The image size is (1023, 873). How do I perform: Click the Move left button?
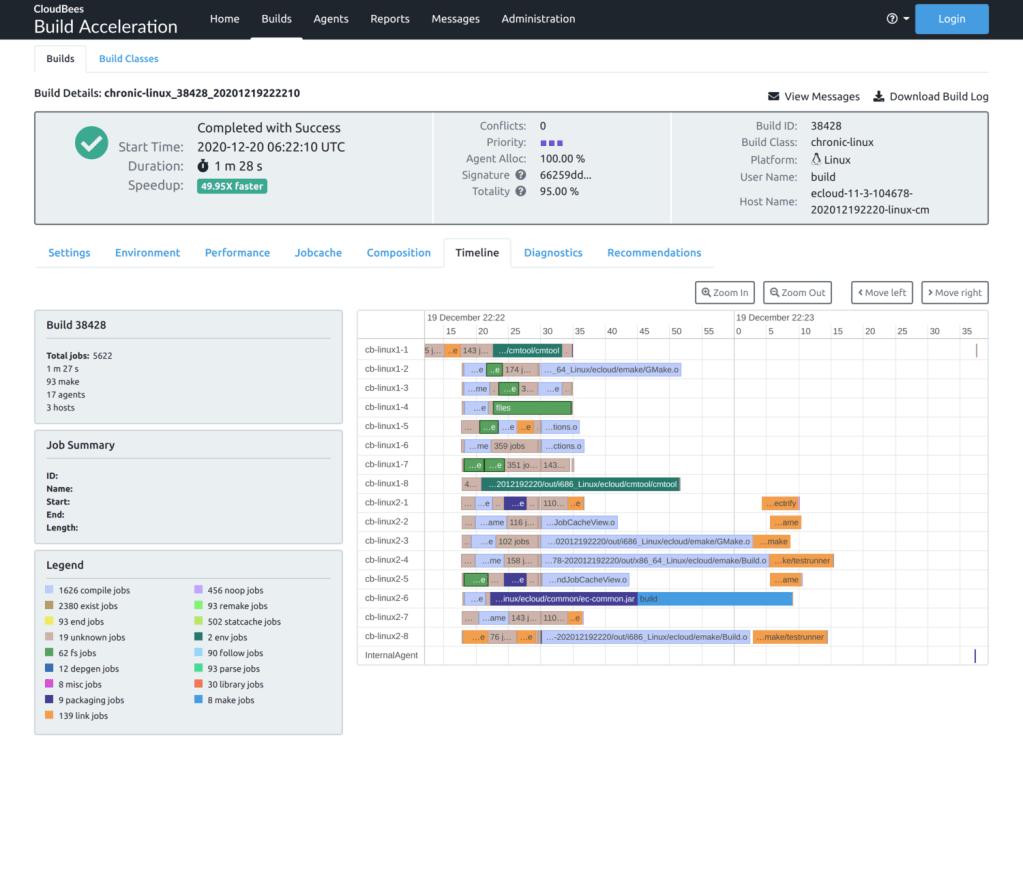coord(881,292)
